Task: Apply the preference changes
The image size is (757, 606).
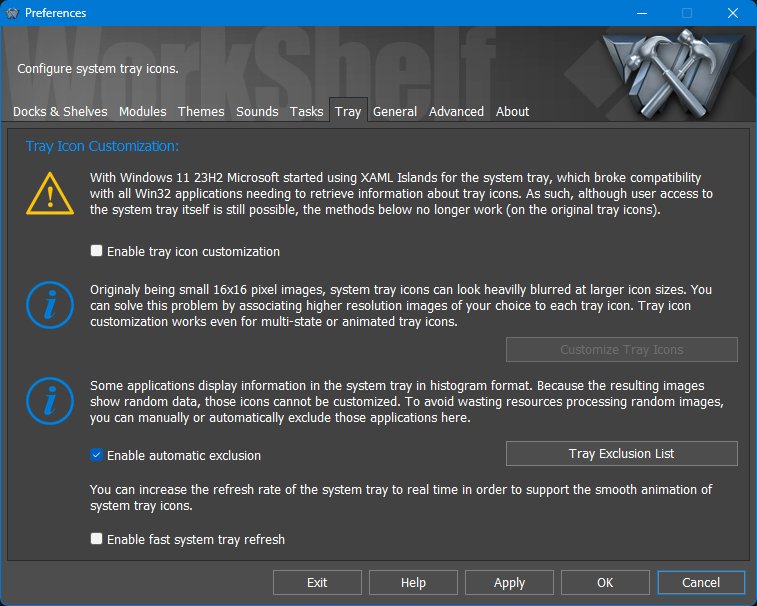Action: coord(509,582)
